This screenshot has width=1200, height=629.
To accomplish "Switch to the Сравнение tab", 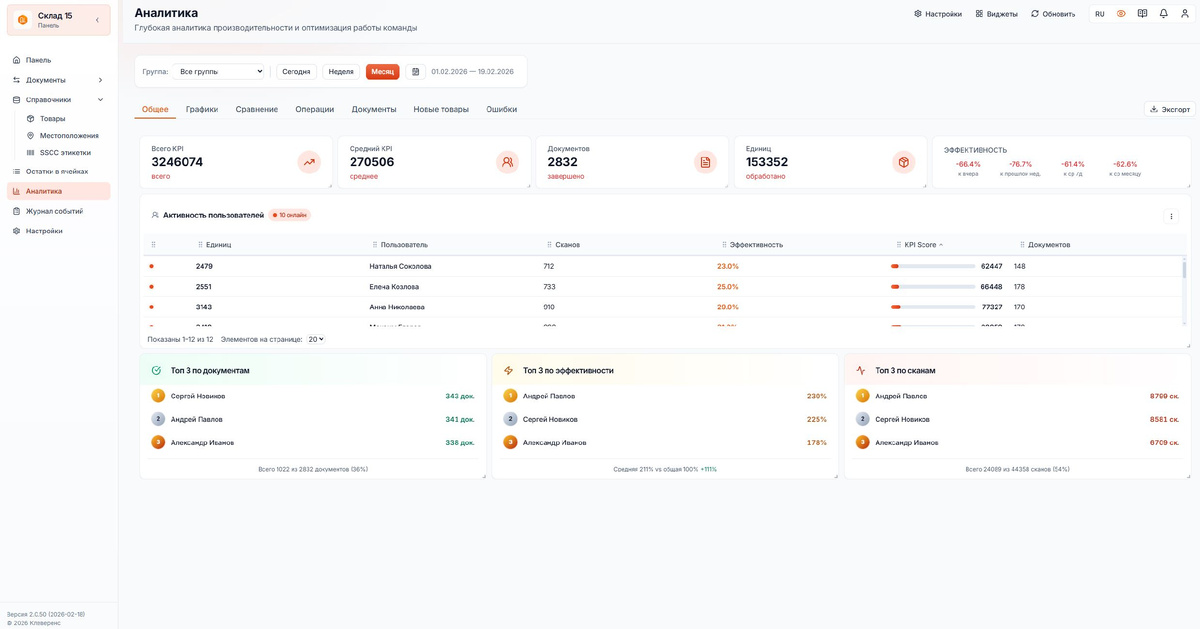I will coord(257,109).
